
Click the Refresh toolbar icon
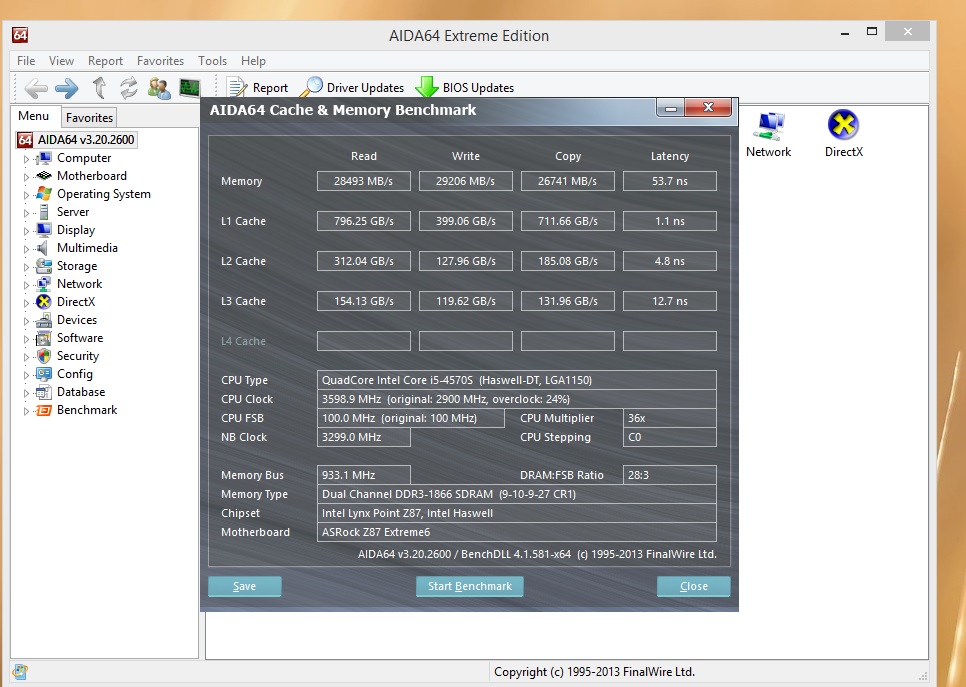click(129, 87)
